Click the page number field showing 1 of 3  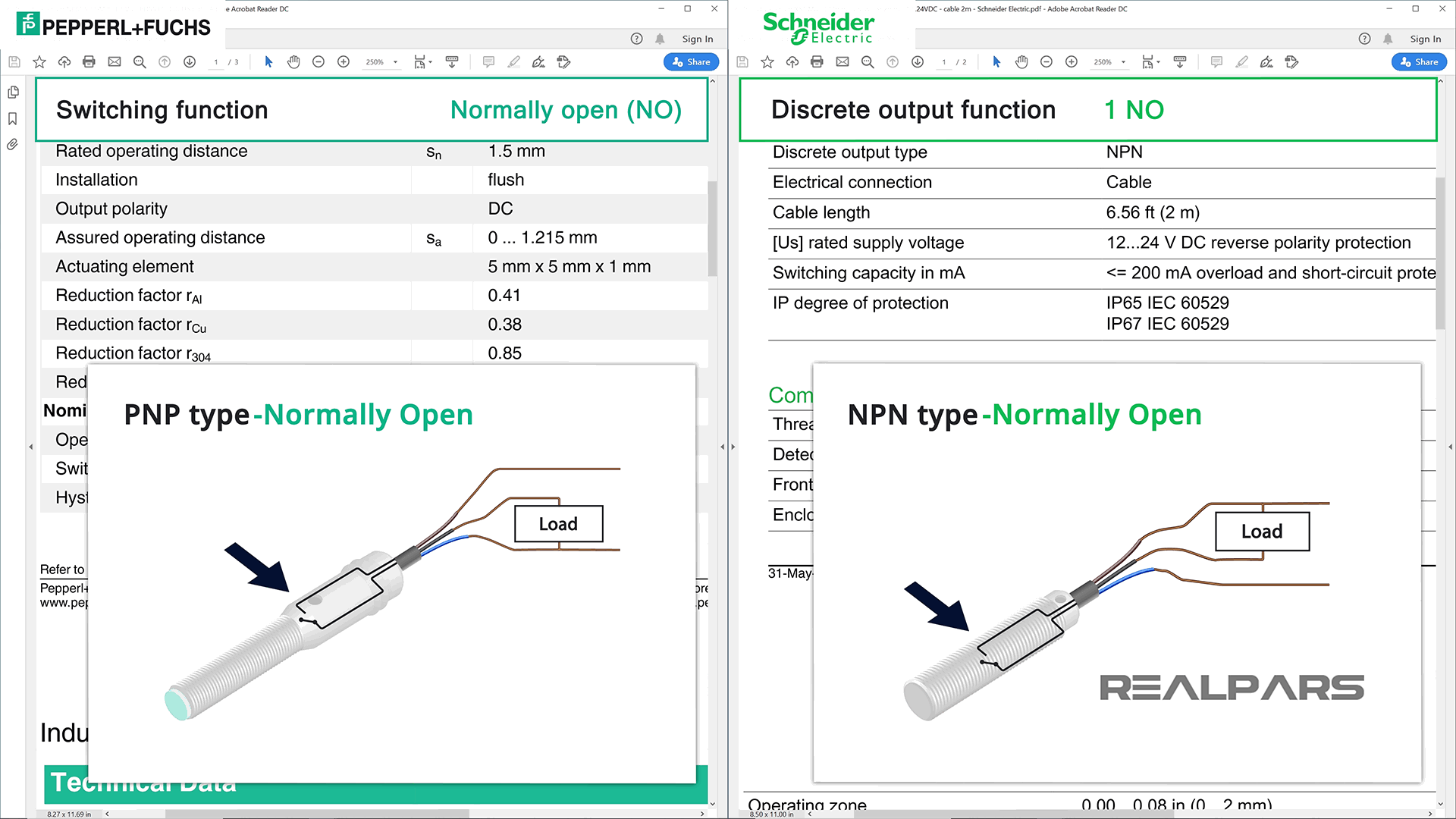(x=216, y=61)
